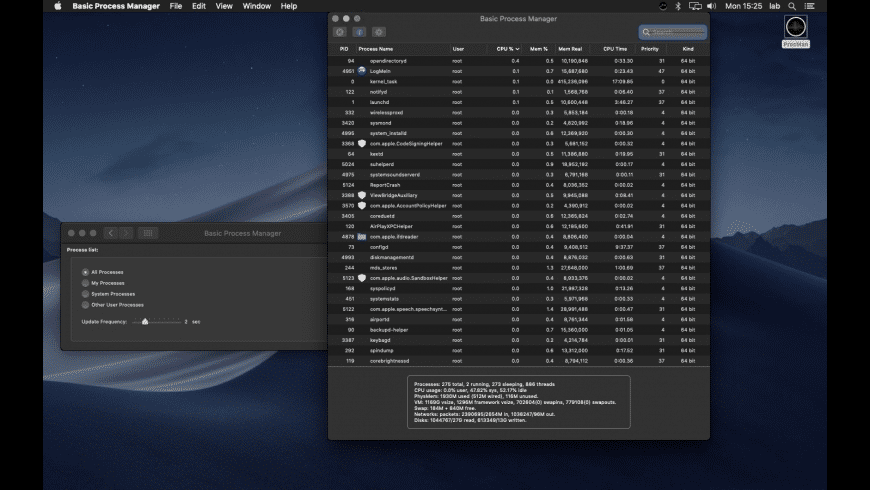Click the process search field
Viewport: 870px width, 490px height.
(x=673, y=32)
